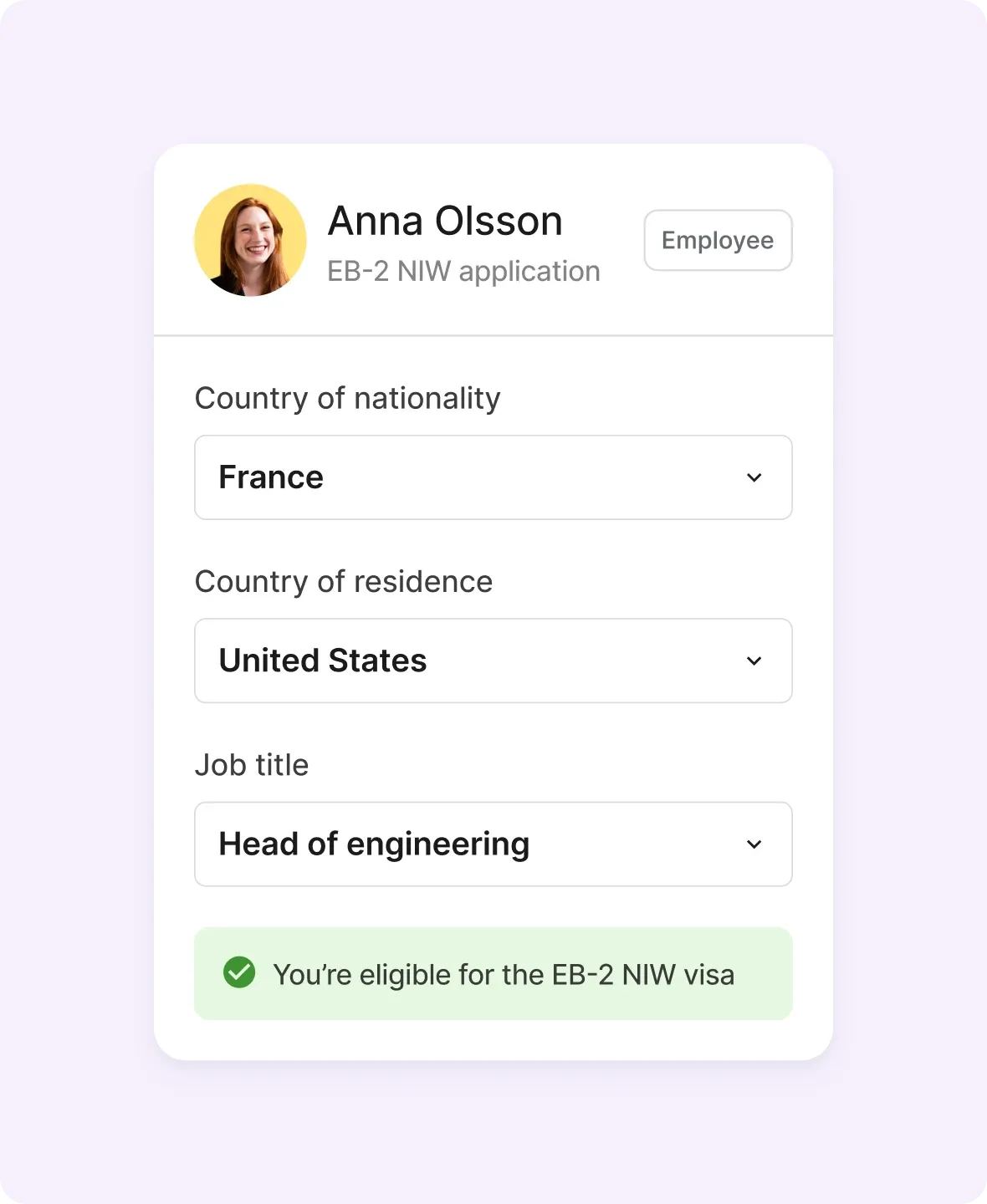
Task: Click the Country of residence label
Action: [344, 582]
